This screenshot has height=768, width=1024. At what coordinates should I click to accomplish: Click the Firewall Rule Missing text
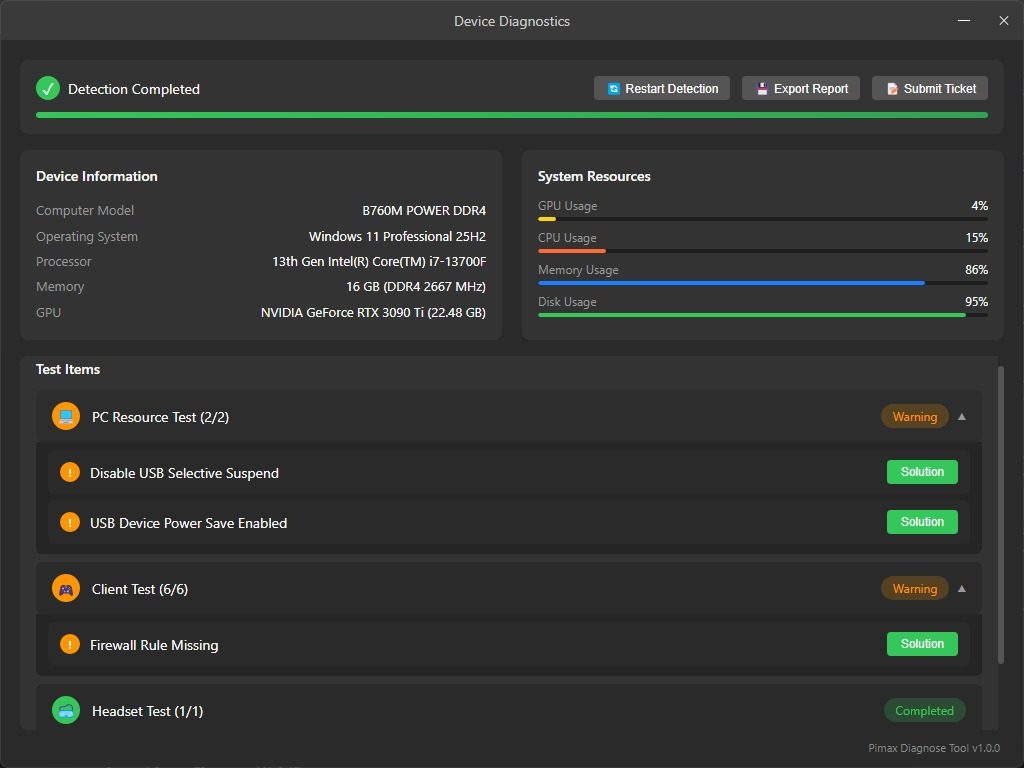tap(154, 645)
